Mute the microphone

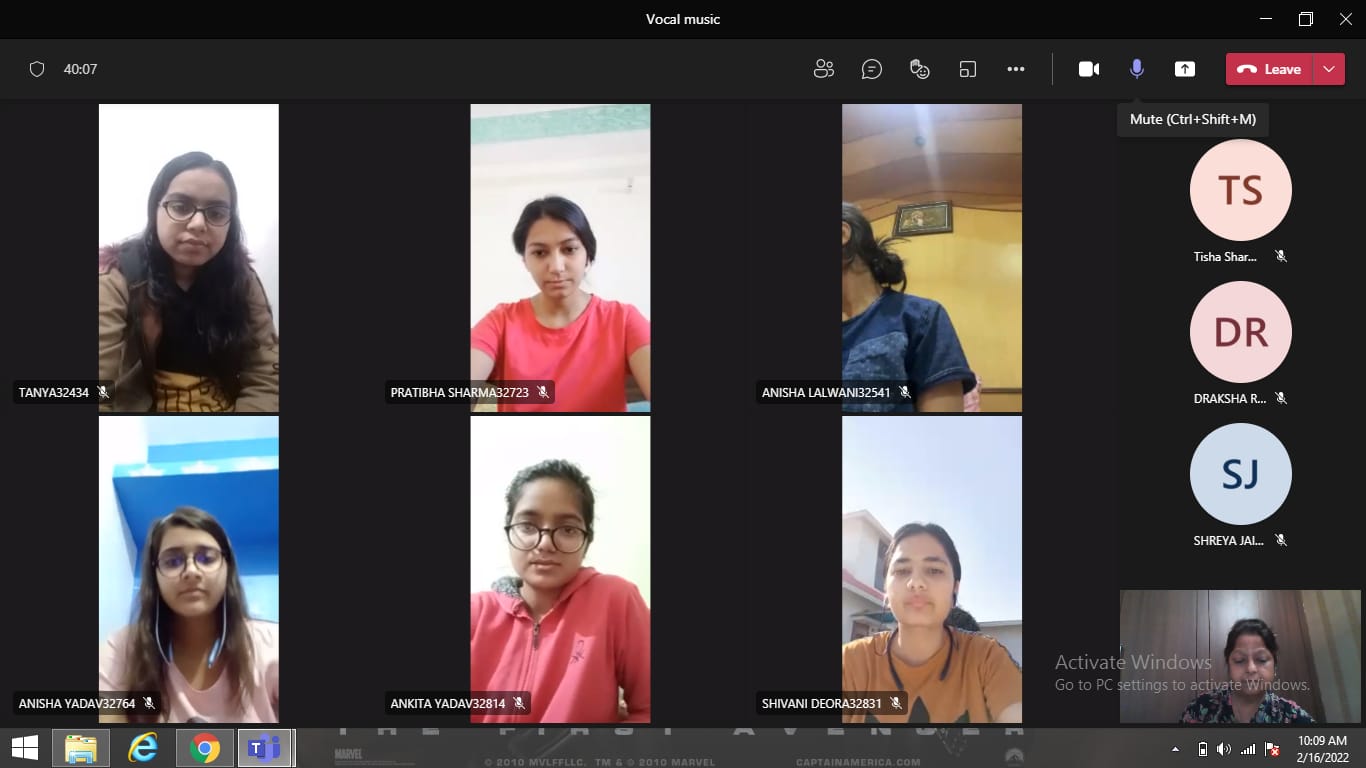(1136, 69)
